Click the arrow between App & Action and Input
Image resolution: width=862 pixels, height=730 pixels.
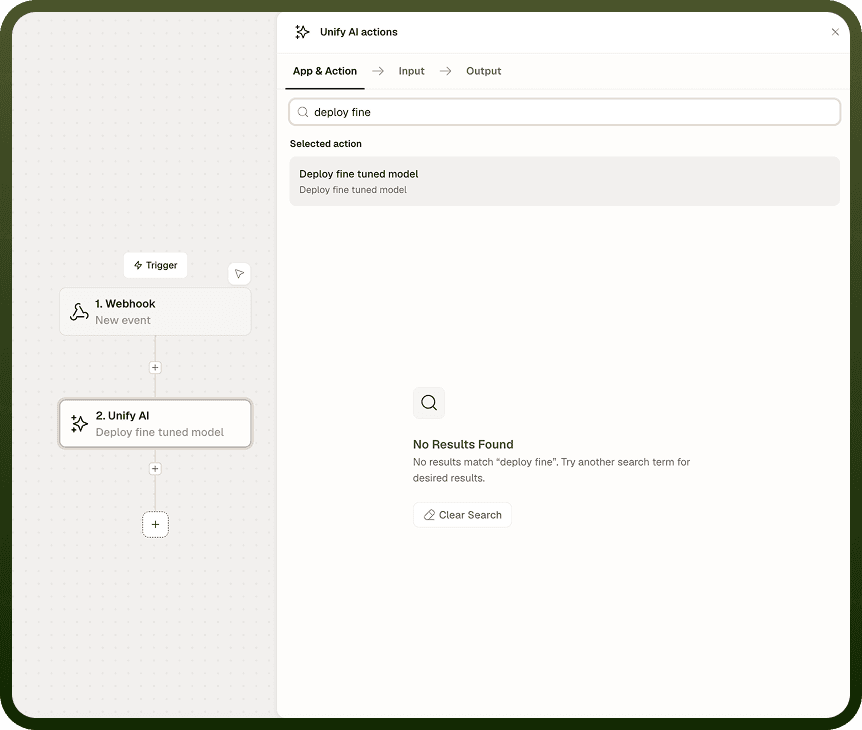click(x=378, y=71)
